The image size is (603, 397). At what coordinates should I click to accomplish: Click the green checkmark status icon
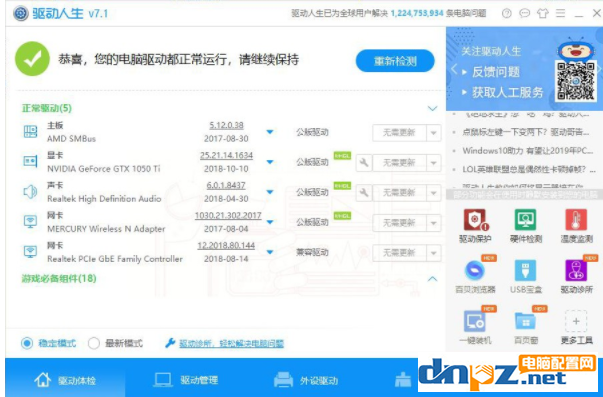pyautogui.click(x=32, y=59)
